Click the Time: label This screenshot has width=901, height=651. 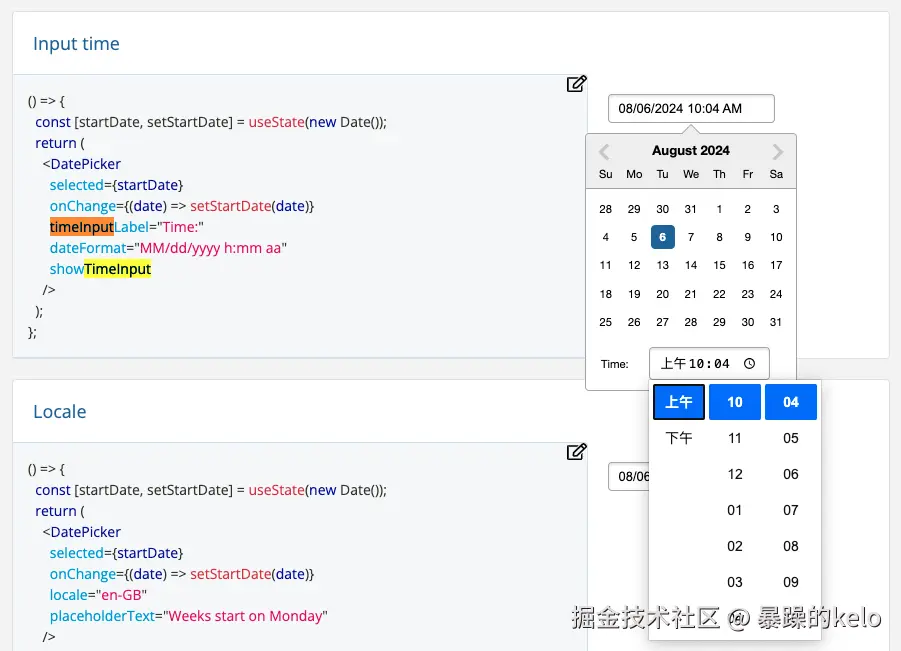615,364
